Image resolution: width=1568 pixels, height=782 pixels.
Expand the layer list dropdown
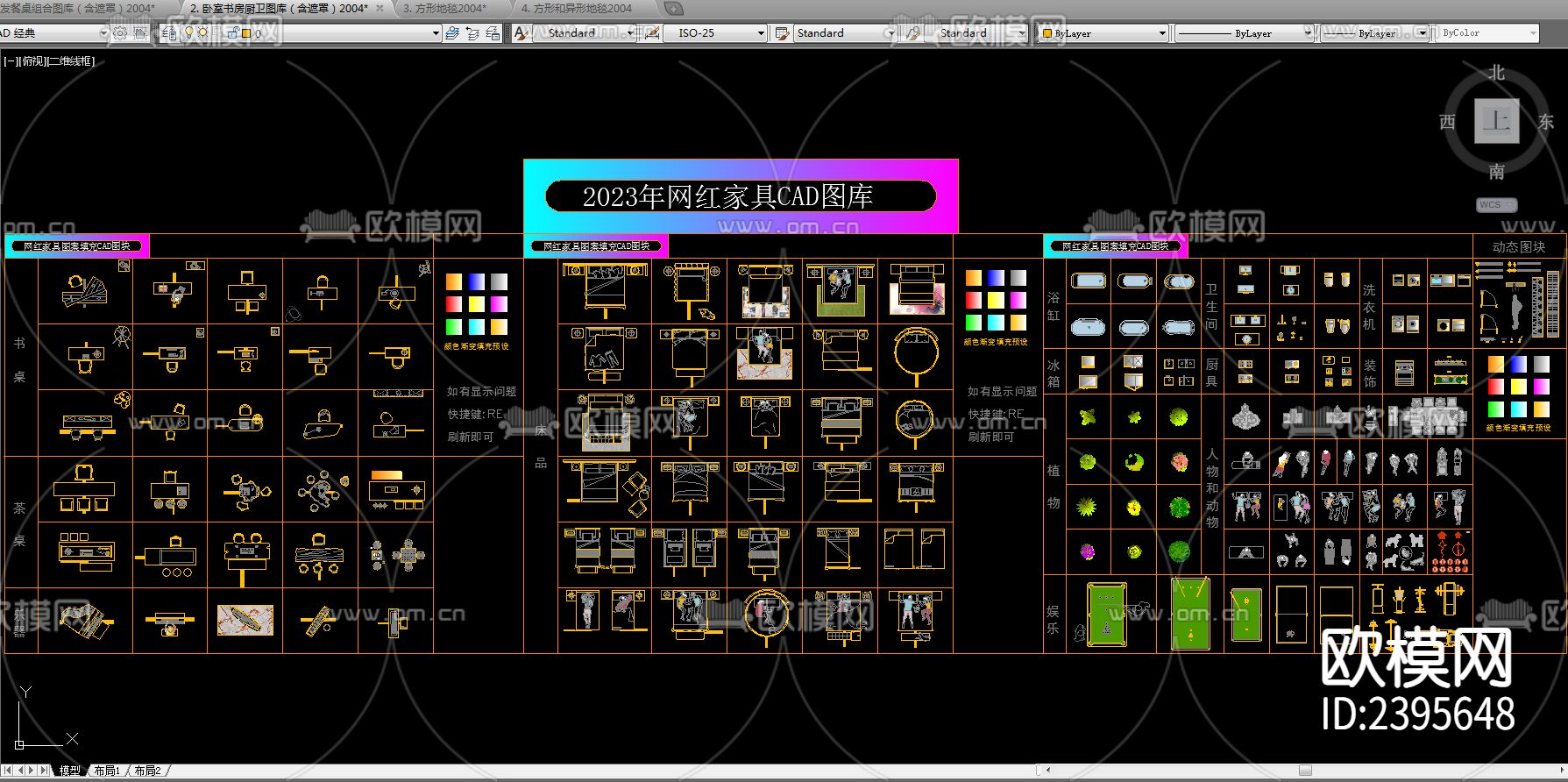[x=436, y=33]
